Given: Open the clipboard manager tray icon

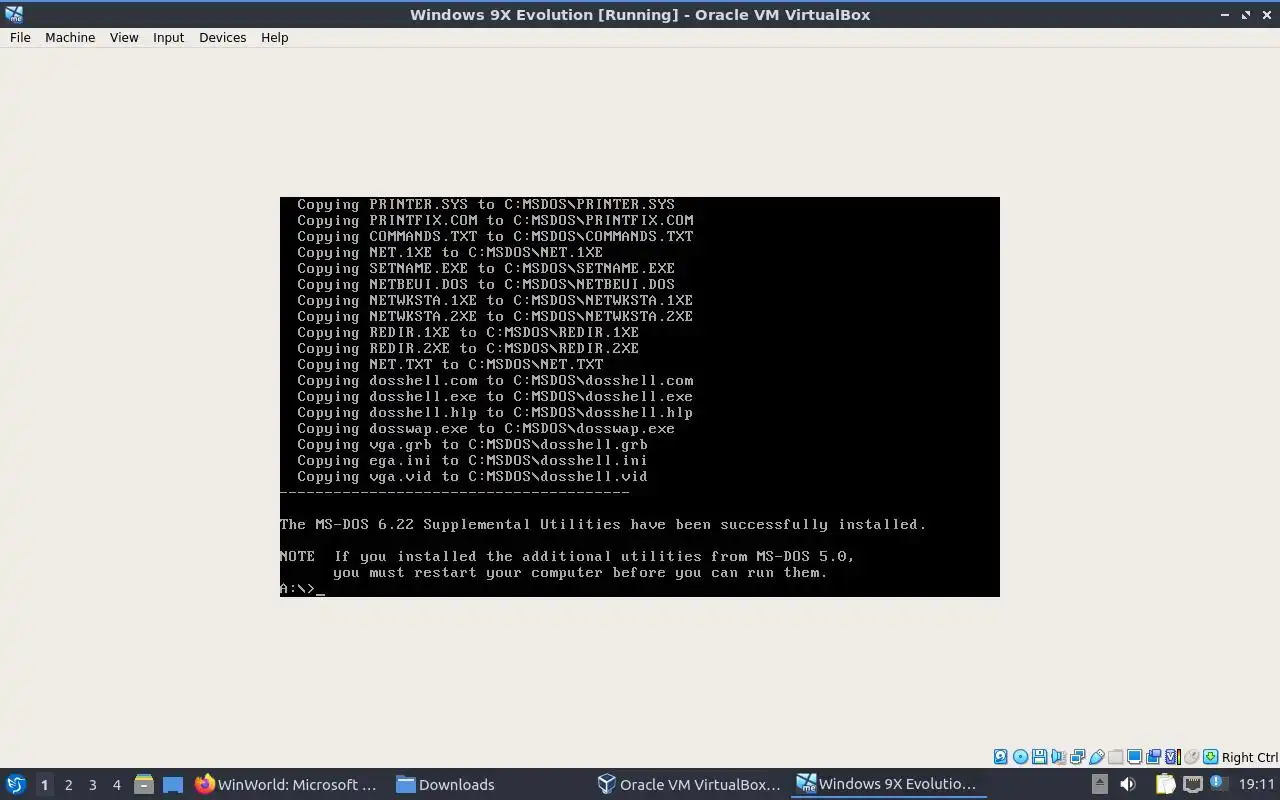Looking at the screenshot, I should click(x=1166, y=784).
